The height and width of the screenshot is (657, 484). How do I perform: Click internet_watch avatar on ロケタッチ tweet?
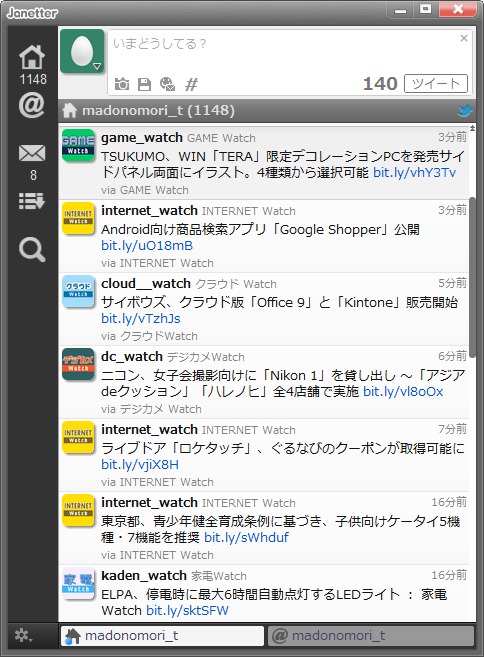click(78, 437)
